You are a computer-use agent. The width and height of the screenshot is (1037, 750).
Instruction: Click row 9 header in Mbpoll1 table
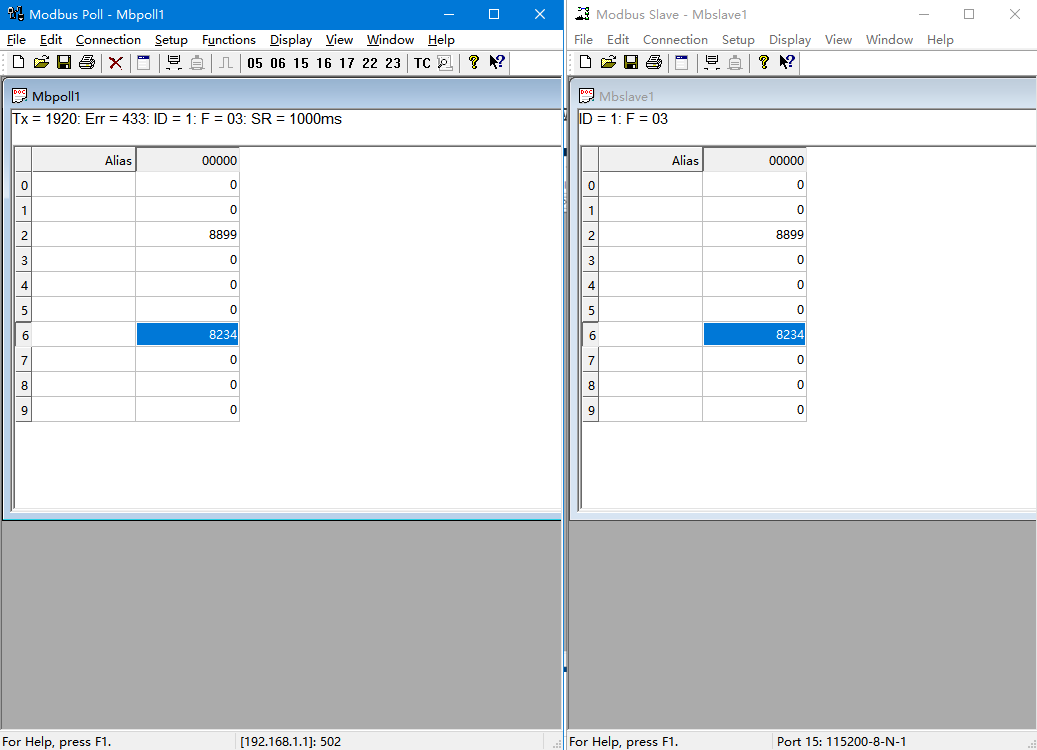(24, 410)
